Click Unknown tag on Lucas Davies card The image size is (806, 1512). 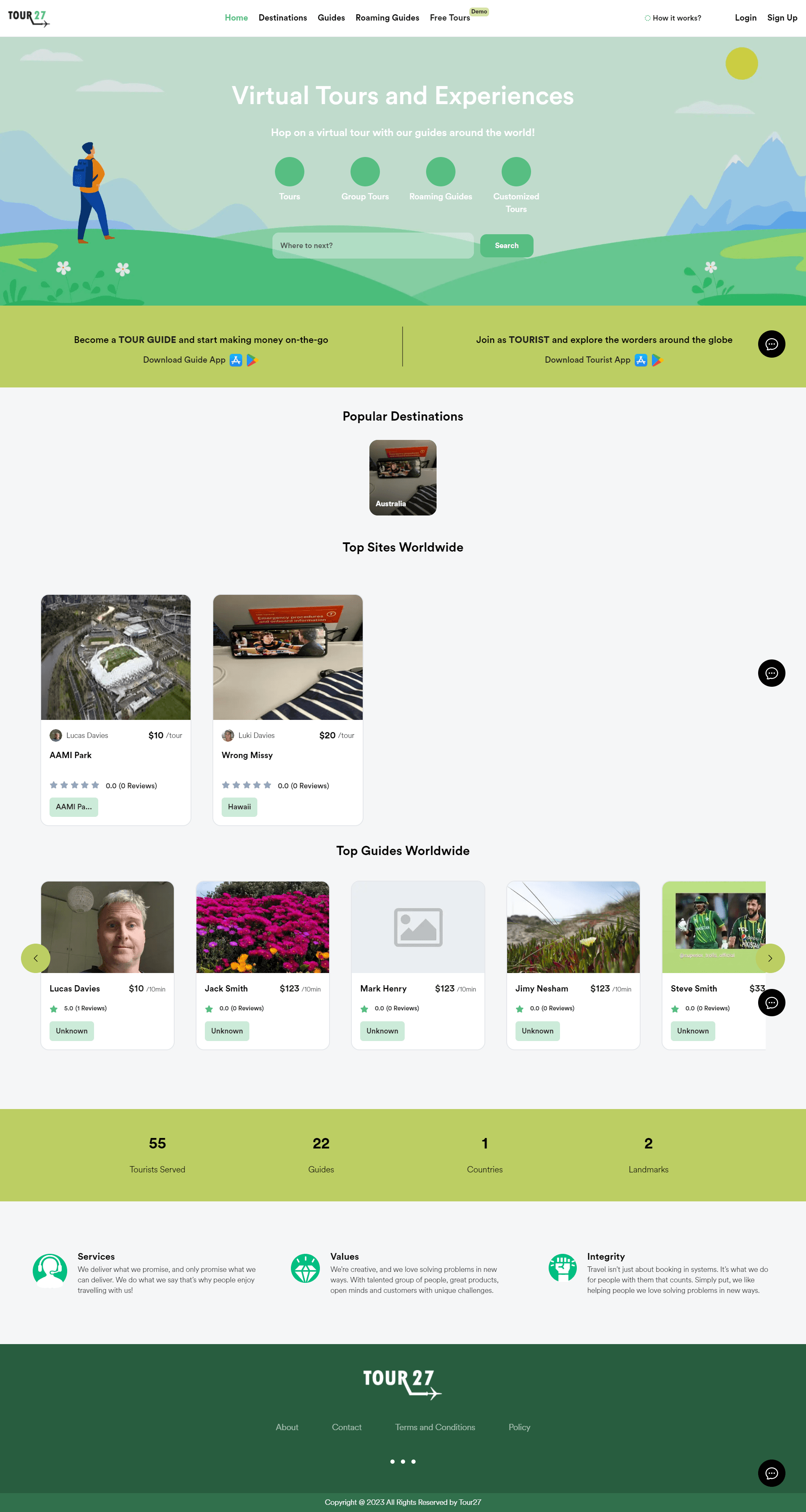(72, 1031)
